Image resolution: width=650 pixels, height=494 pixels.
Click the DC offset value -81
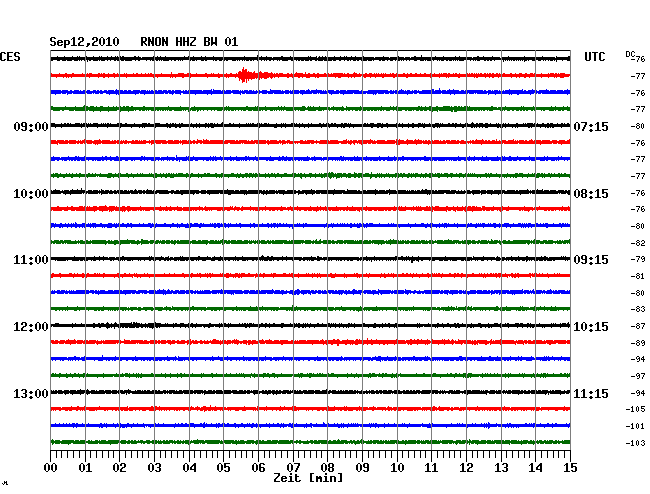point(638,276)
